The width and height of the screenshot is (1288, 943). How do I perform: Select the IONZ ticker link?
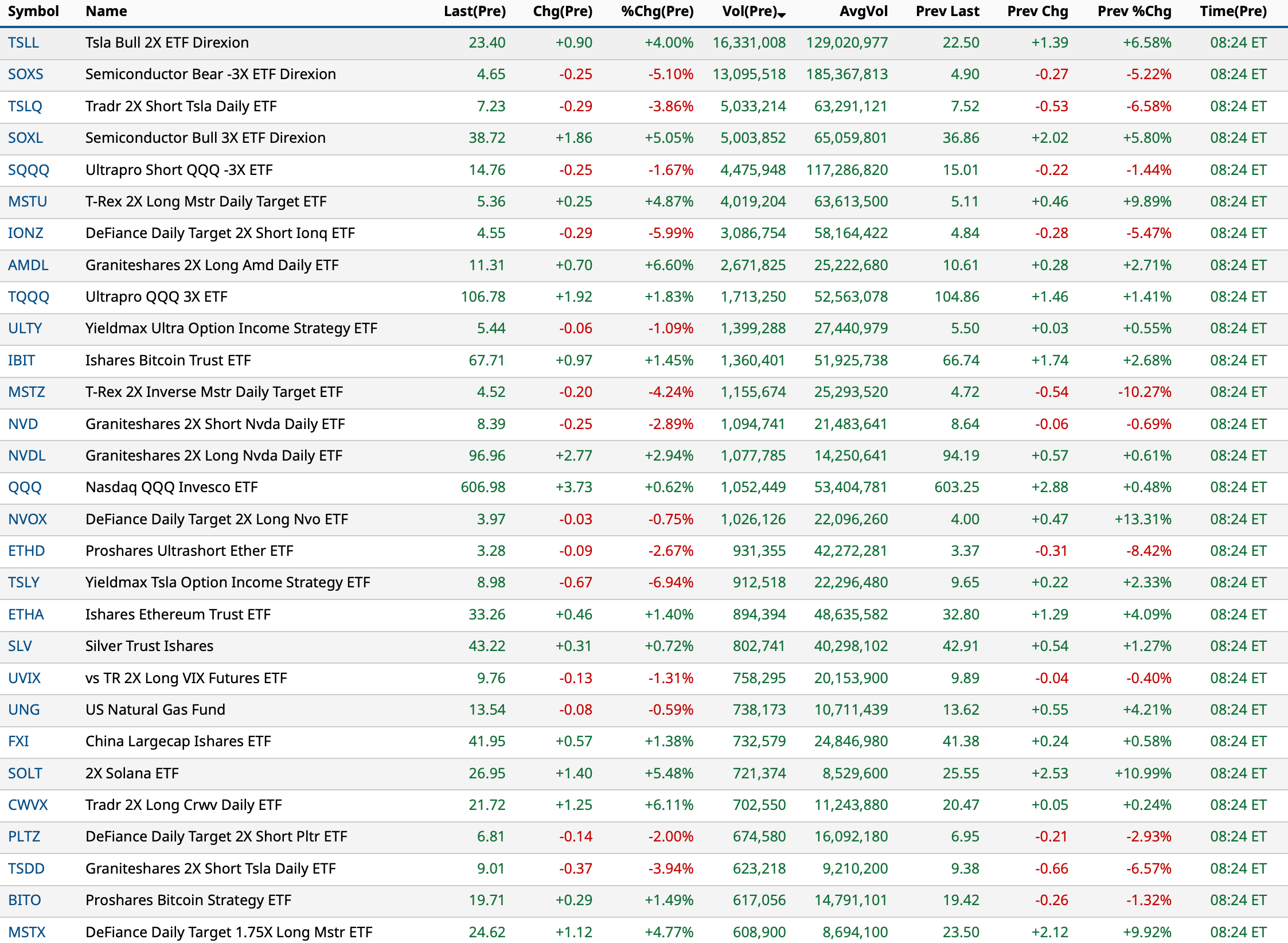[x=26, y=233]
